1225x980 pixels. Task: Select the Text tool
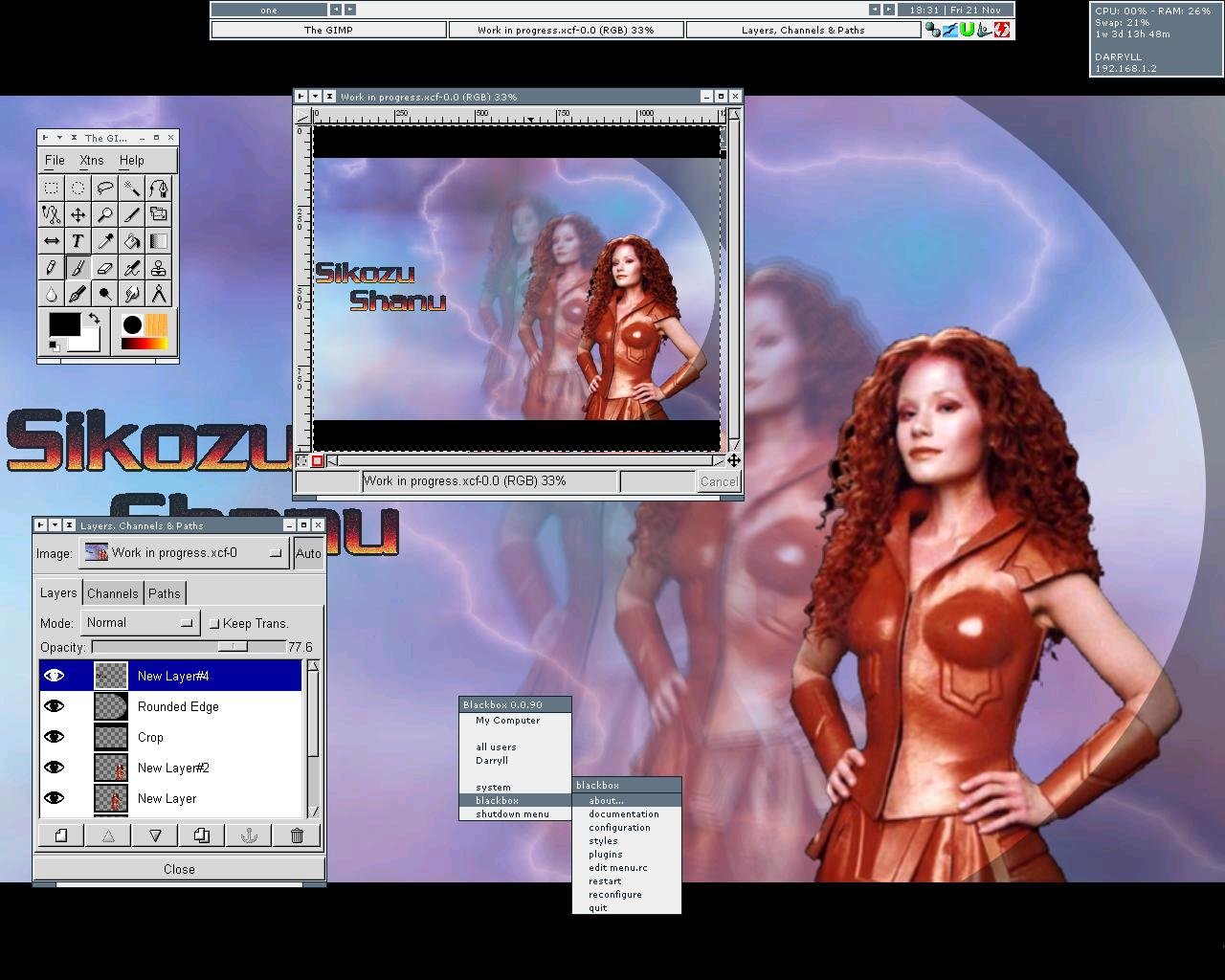point(78,241)
